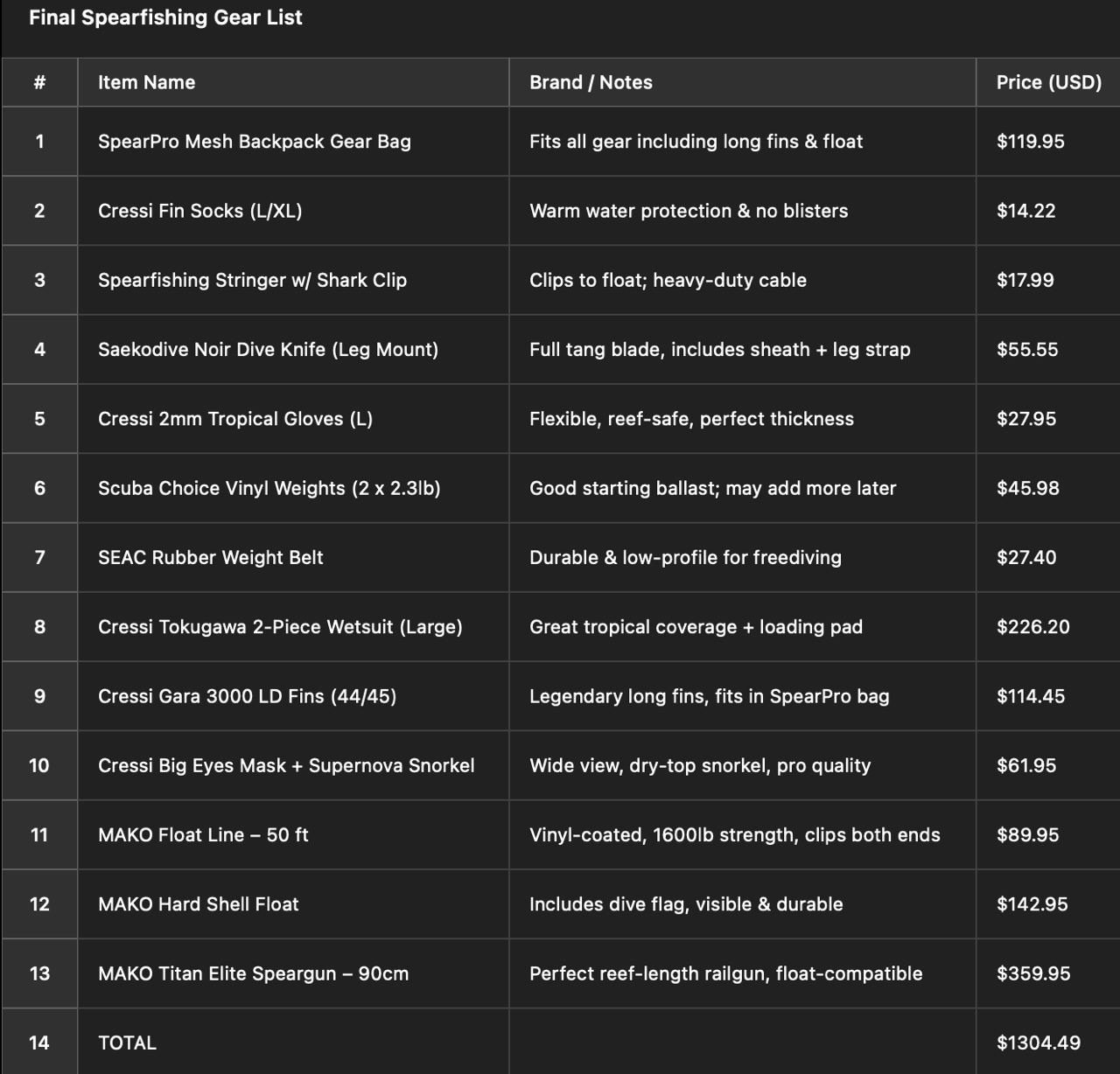Click the price '$89.95'
Screen dimensions: 1120x1074
pyautogui.click(x=1028, y=835)
